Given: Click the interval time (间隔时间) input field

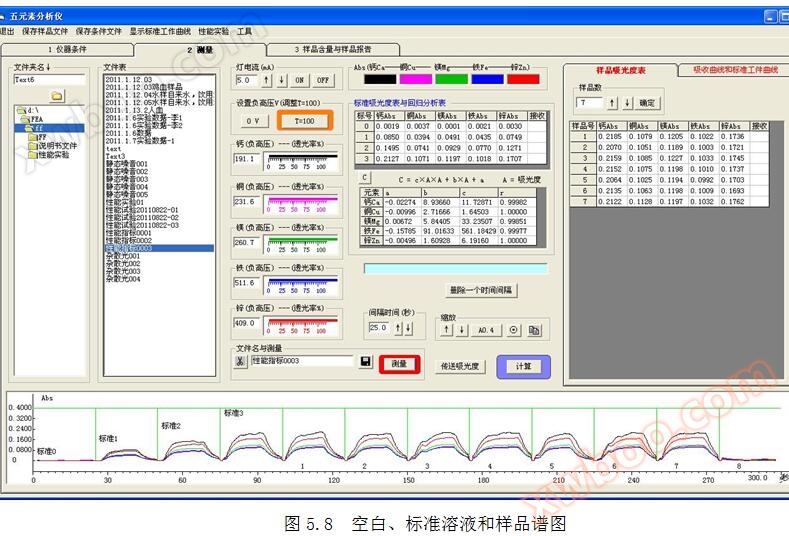Looking at the screenshot, I should [x=378, y=328].
